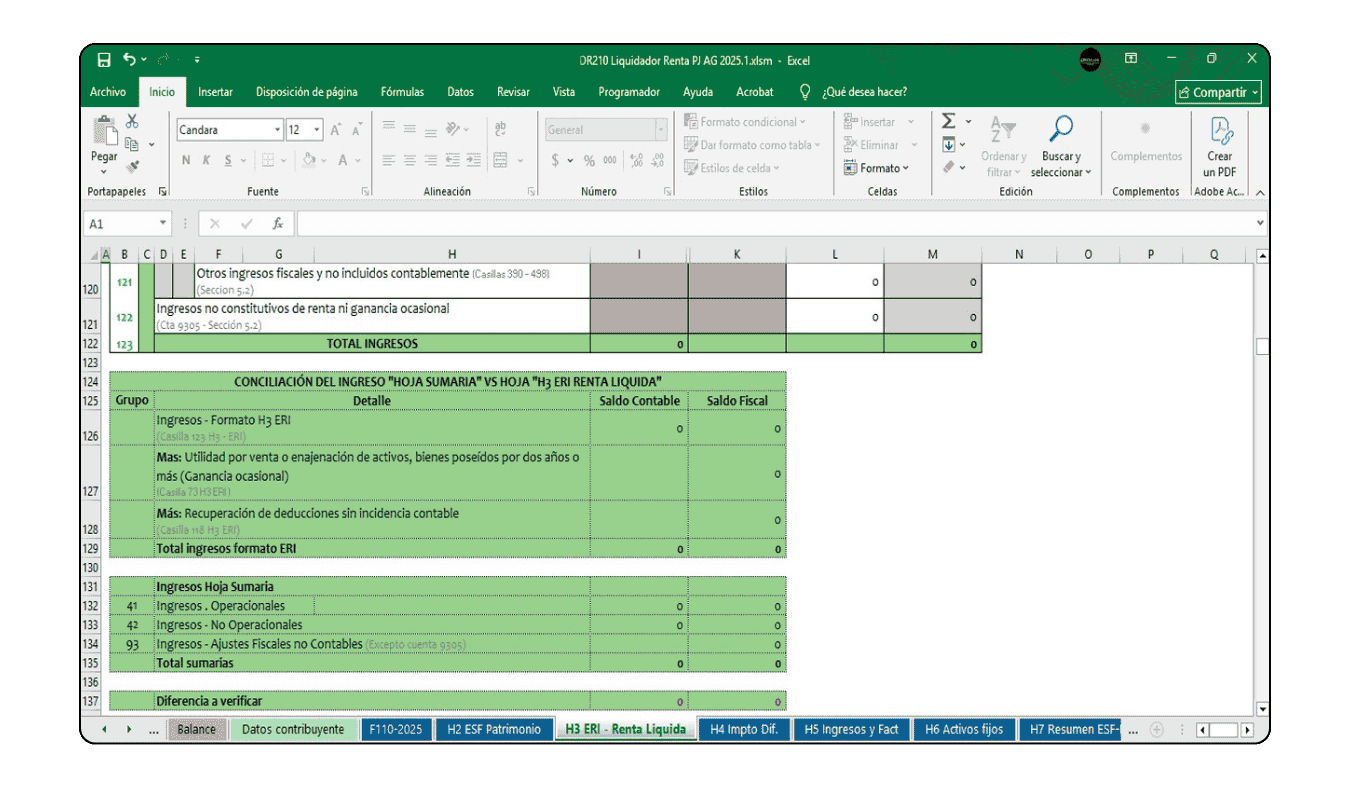Open the Candara font name dropdown

pos(277,130)
